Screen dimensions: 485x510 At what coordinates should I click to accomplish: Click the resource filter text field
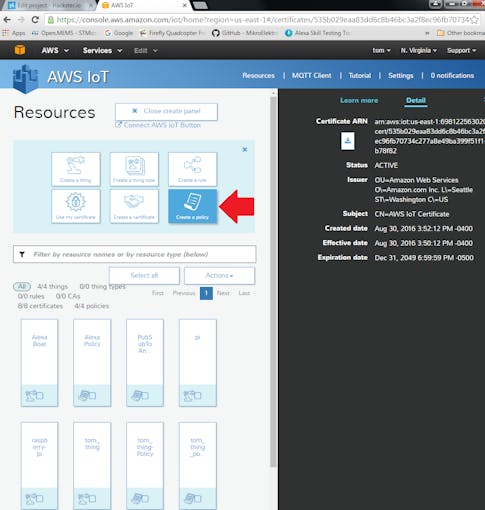tap(135, 254)
